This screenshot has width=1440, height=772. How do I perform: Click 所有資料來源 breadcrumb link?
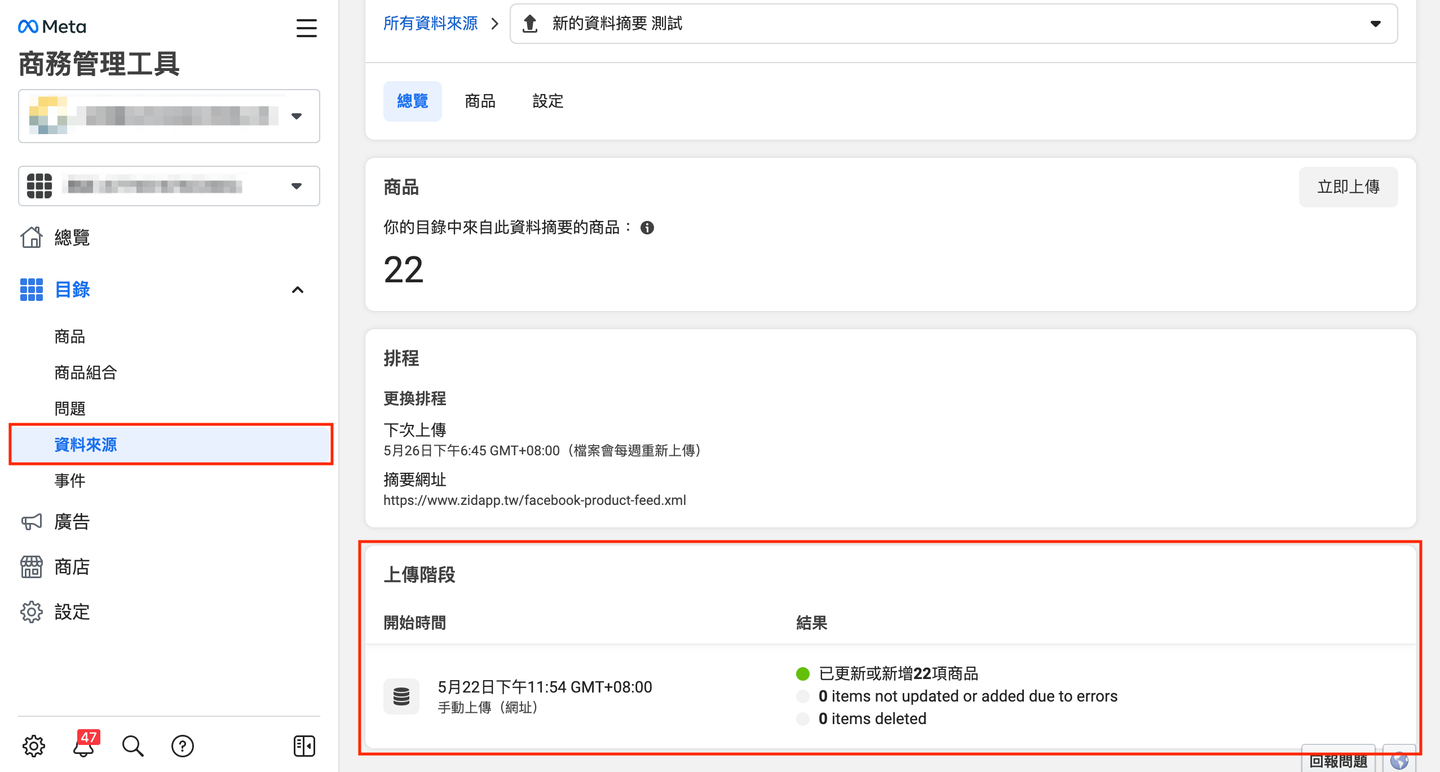(x=430, y=23)
